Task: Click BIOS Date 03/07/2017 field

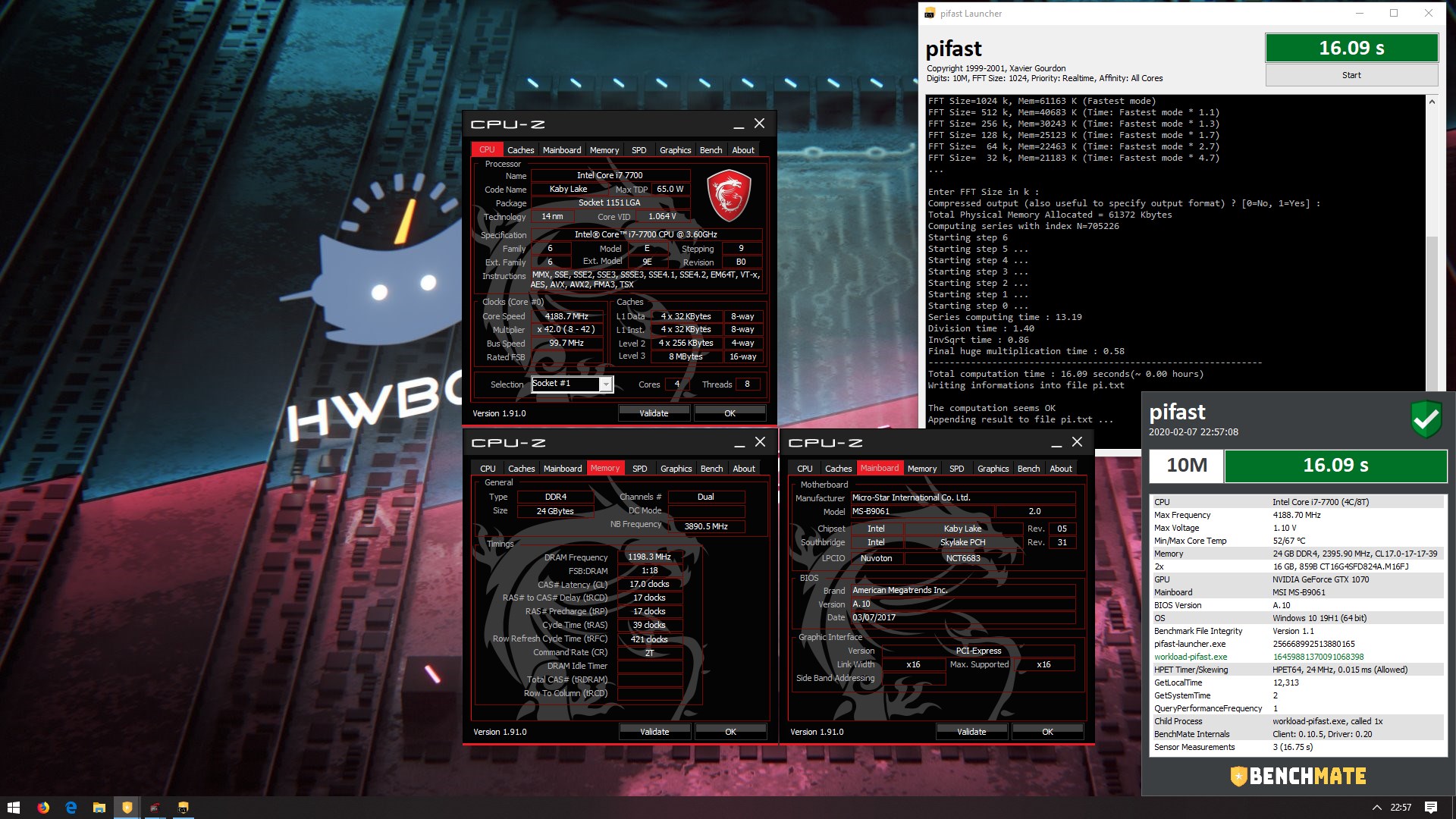Action: pyautogui.click(x=962, y=617)
